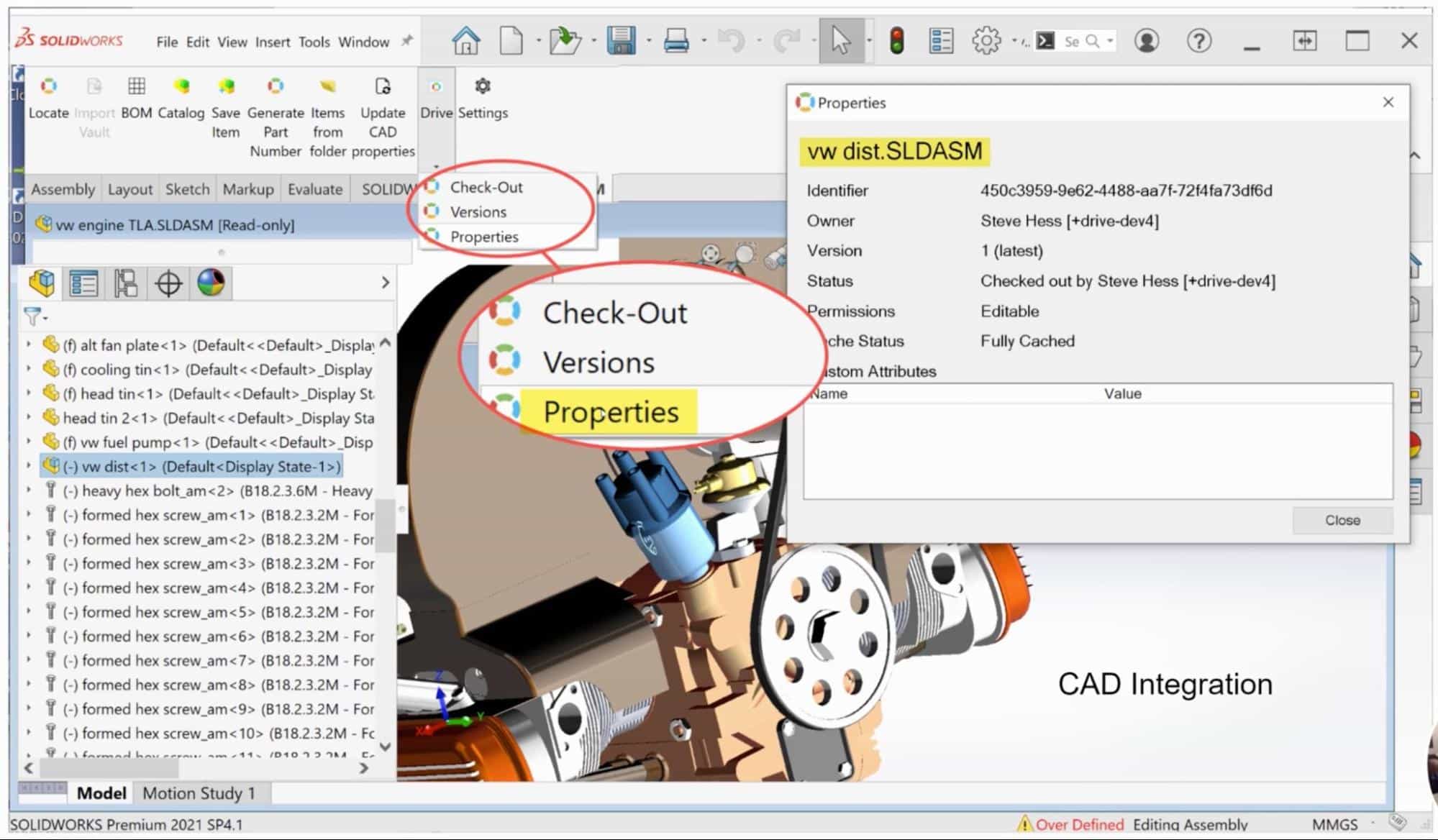Click the Locate tool
The image size is (1438, 840).
(x=48, y=98)
